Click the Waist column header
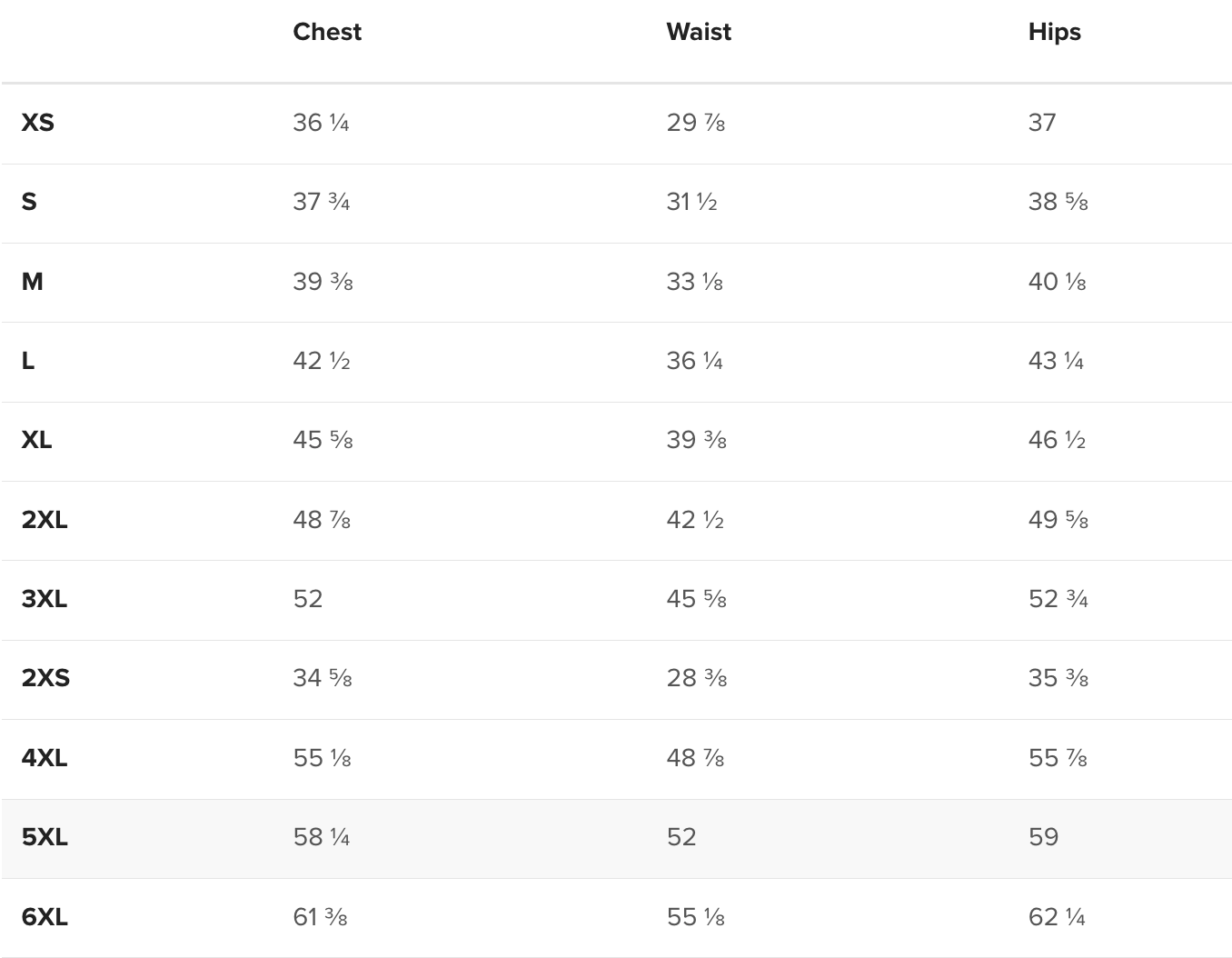Screen dimensions: 1232x958 (699, 32)
